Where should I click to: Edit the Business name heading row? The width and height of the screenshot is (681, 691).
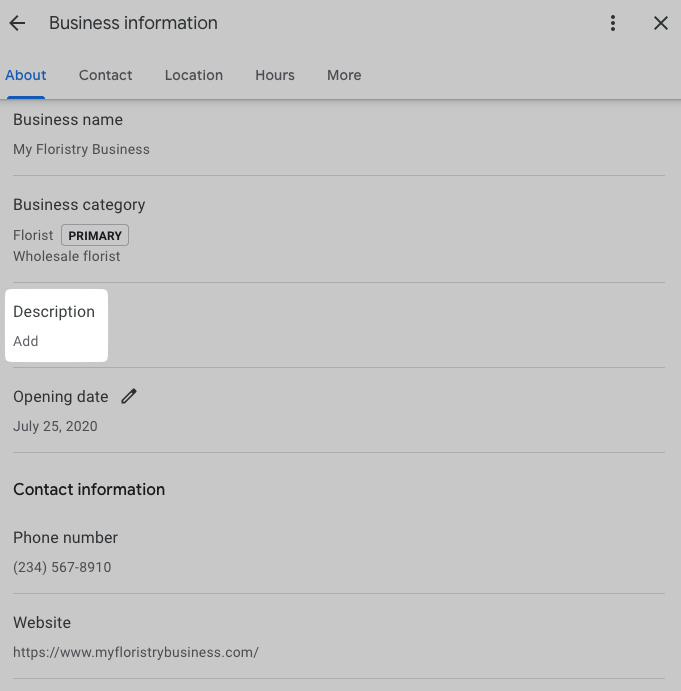click(68, 120)
